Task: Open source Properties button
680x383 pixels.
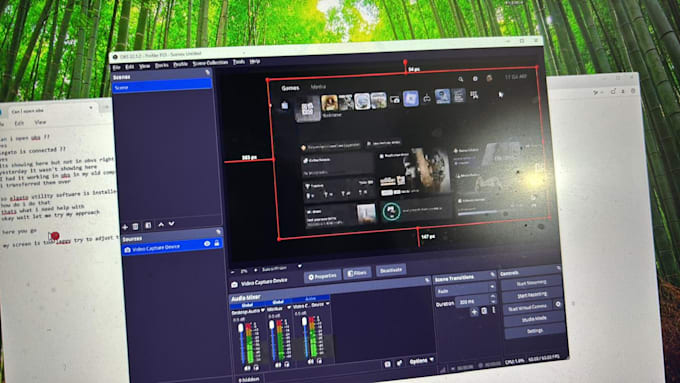Action: click(322, 276)
